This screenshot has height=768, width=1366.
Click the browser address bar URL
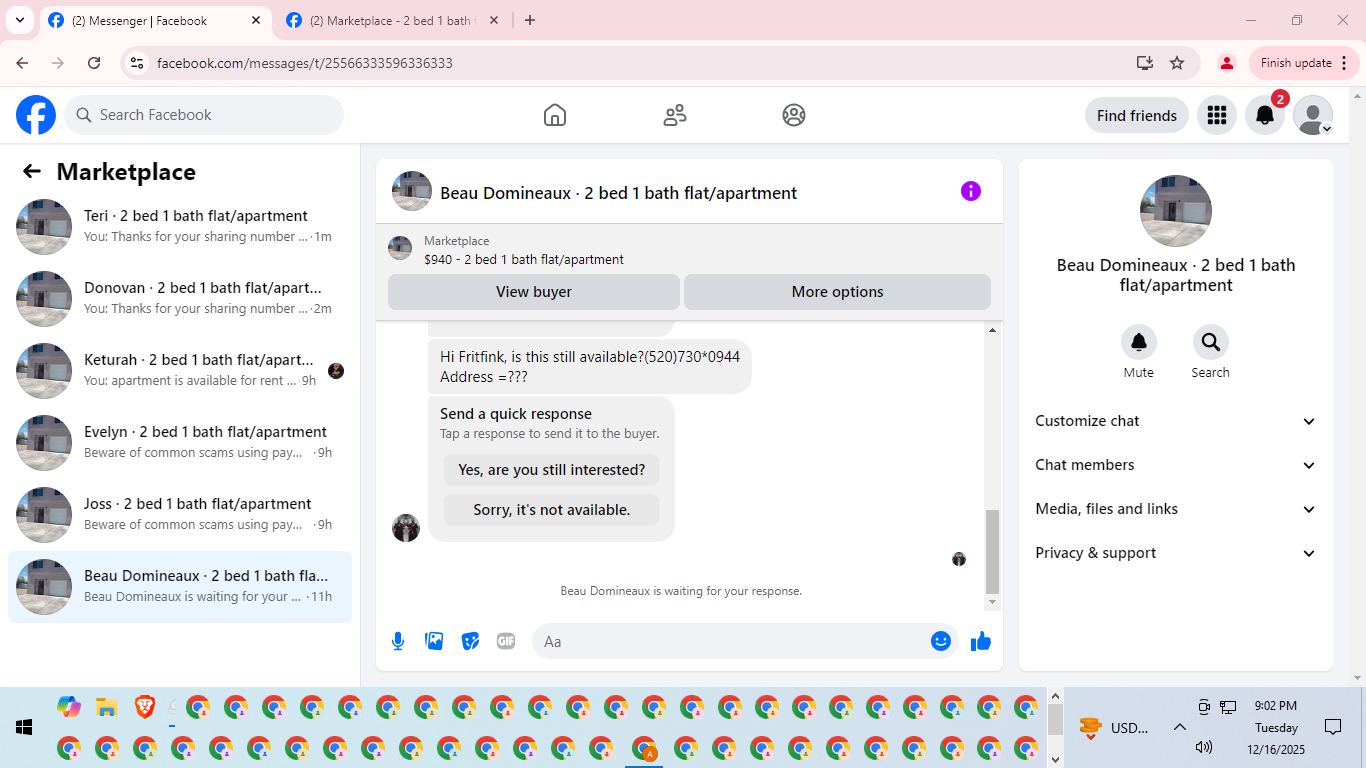[305, 63]
